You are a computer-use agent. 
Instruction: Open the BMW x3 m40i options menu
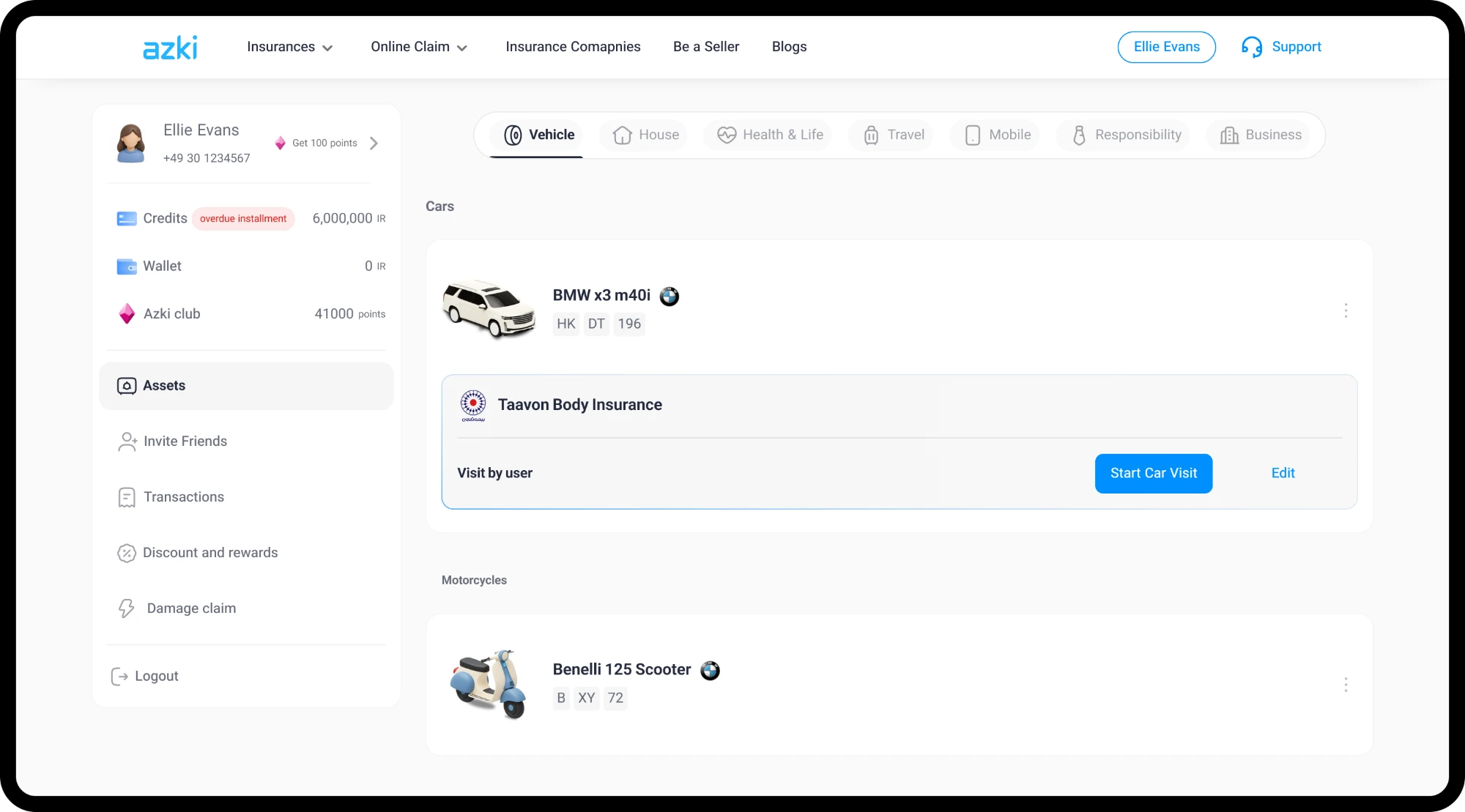click(1346, 310)
